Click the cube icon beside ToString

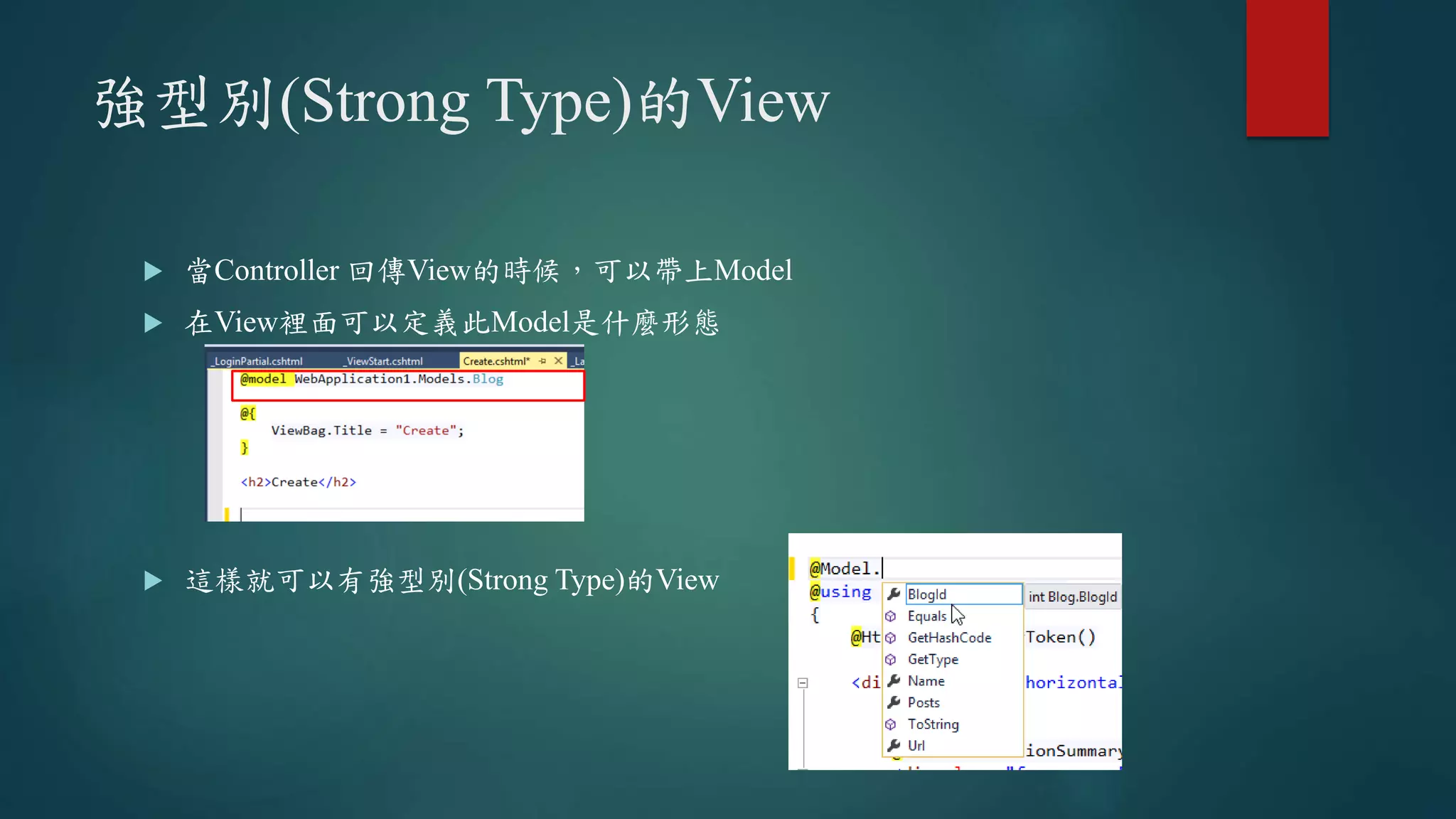coord(891,724)
